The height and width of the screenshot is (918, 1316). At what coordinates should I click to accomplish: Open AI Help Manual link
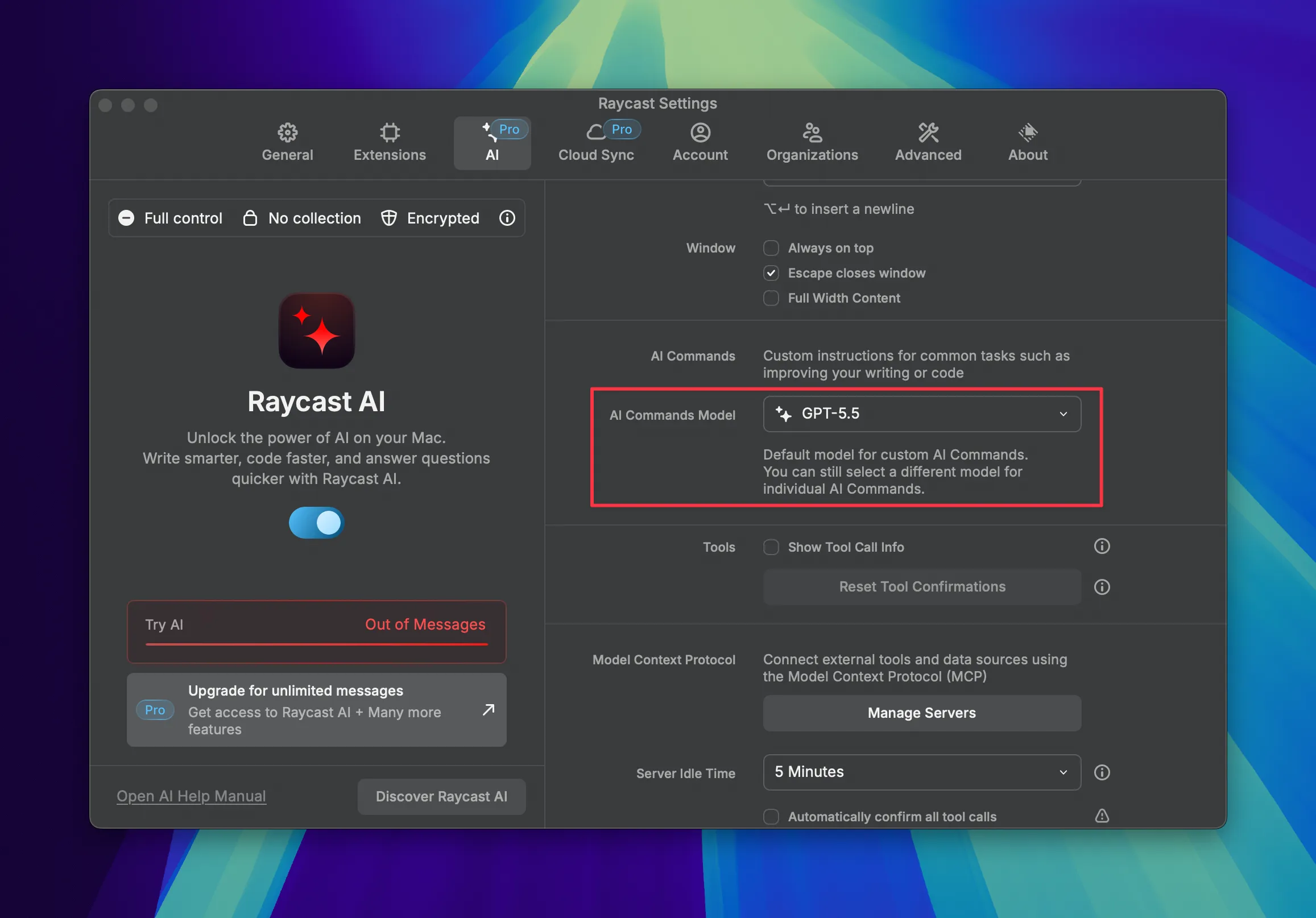[191, 796]
